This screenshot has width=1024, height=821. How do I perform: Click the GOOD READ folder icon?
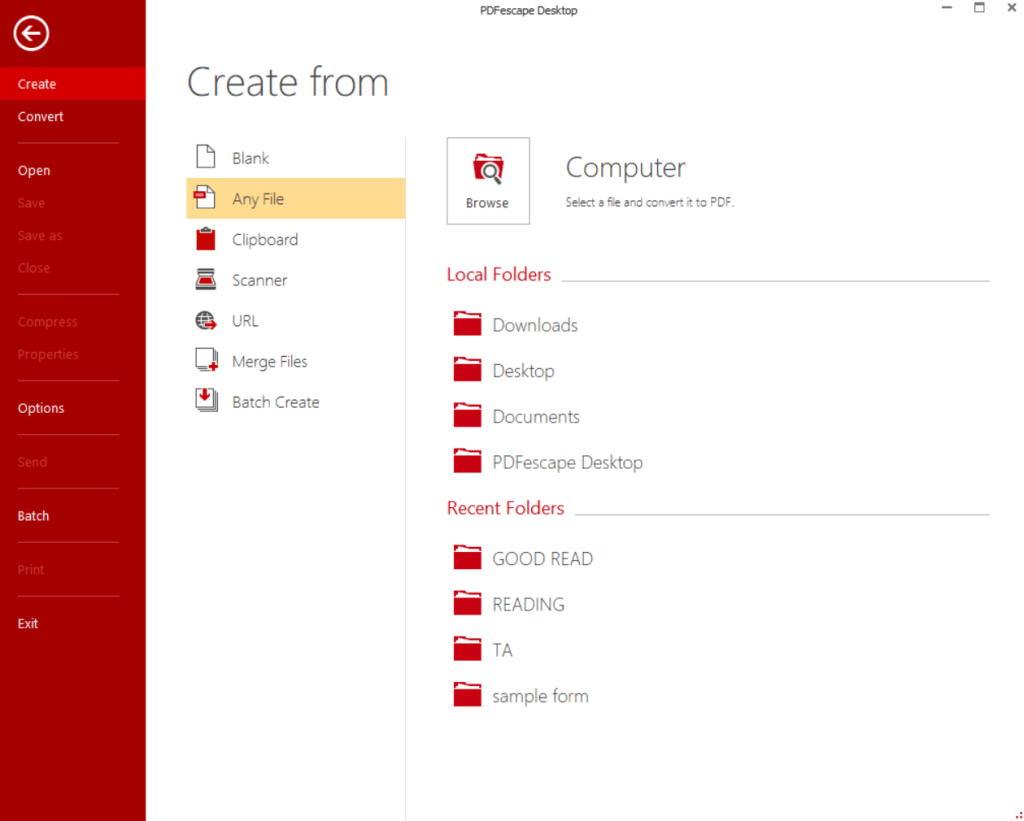click(468, 558)
